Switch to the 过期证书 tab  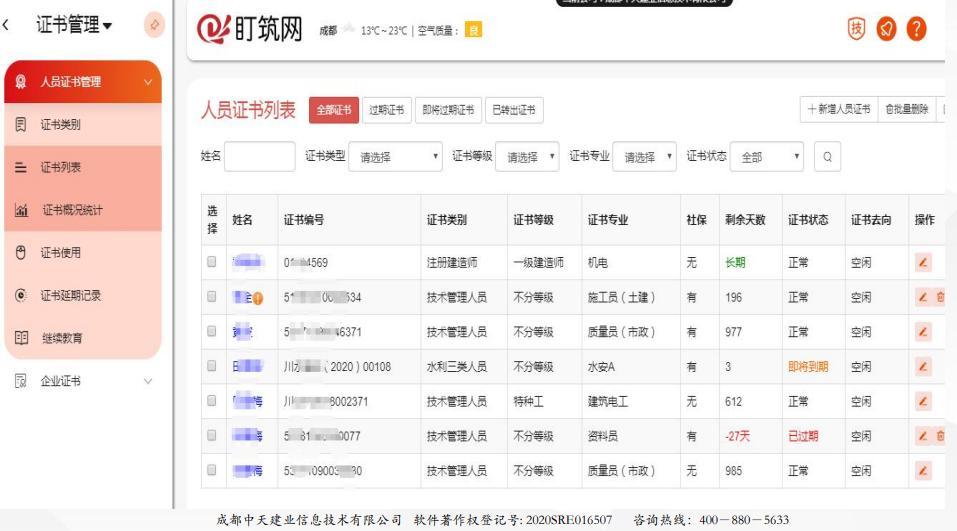coord(385,109)
